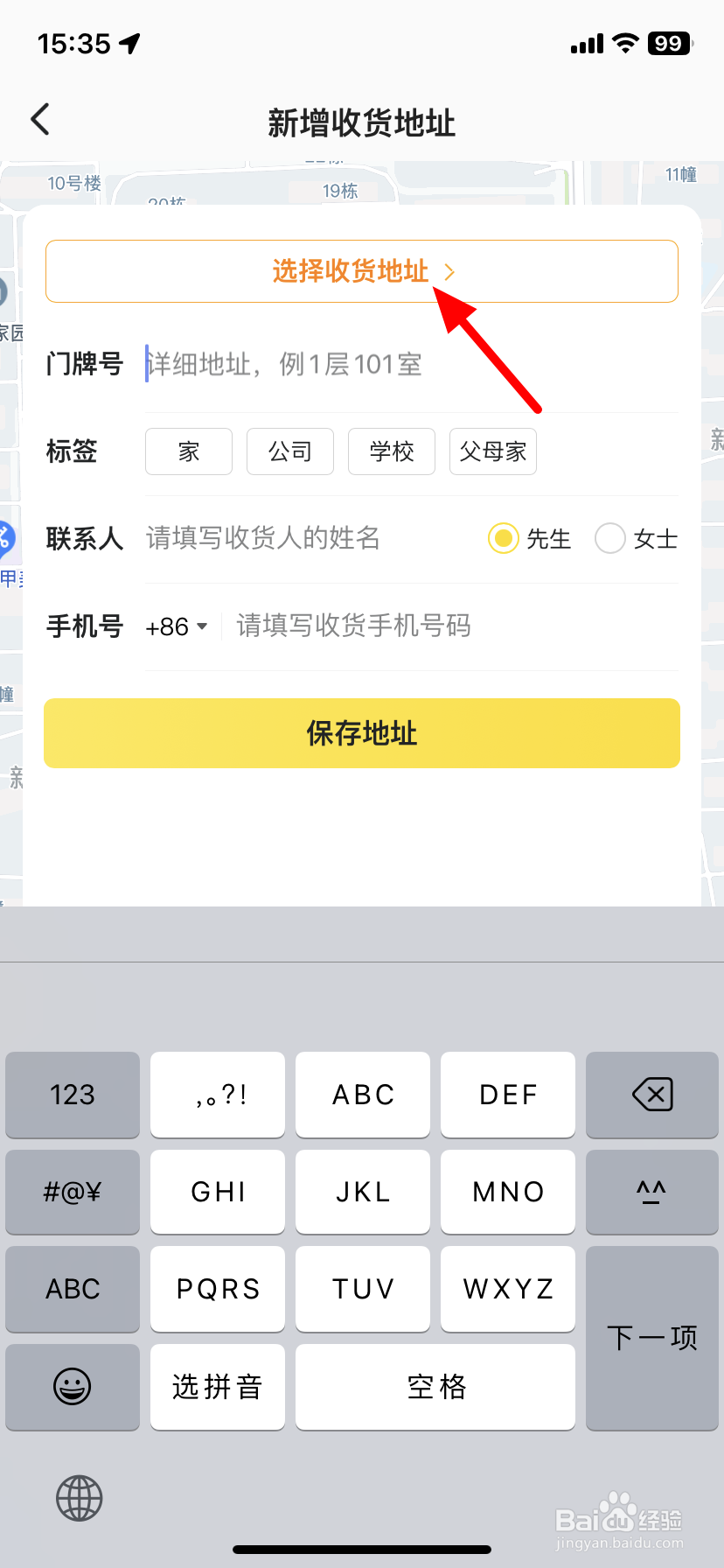Select the 先生 radio button

503,538
